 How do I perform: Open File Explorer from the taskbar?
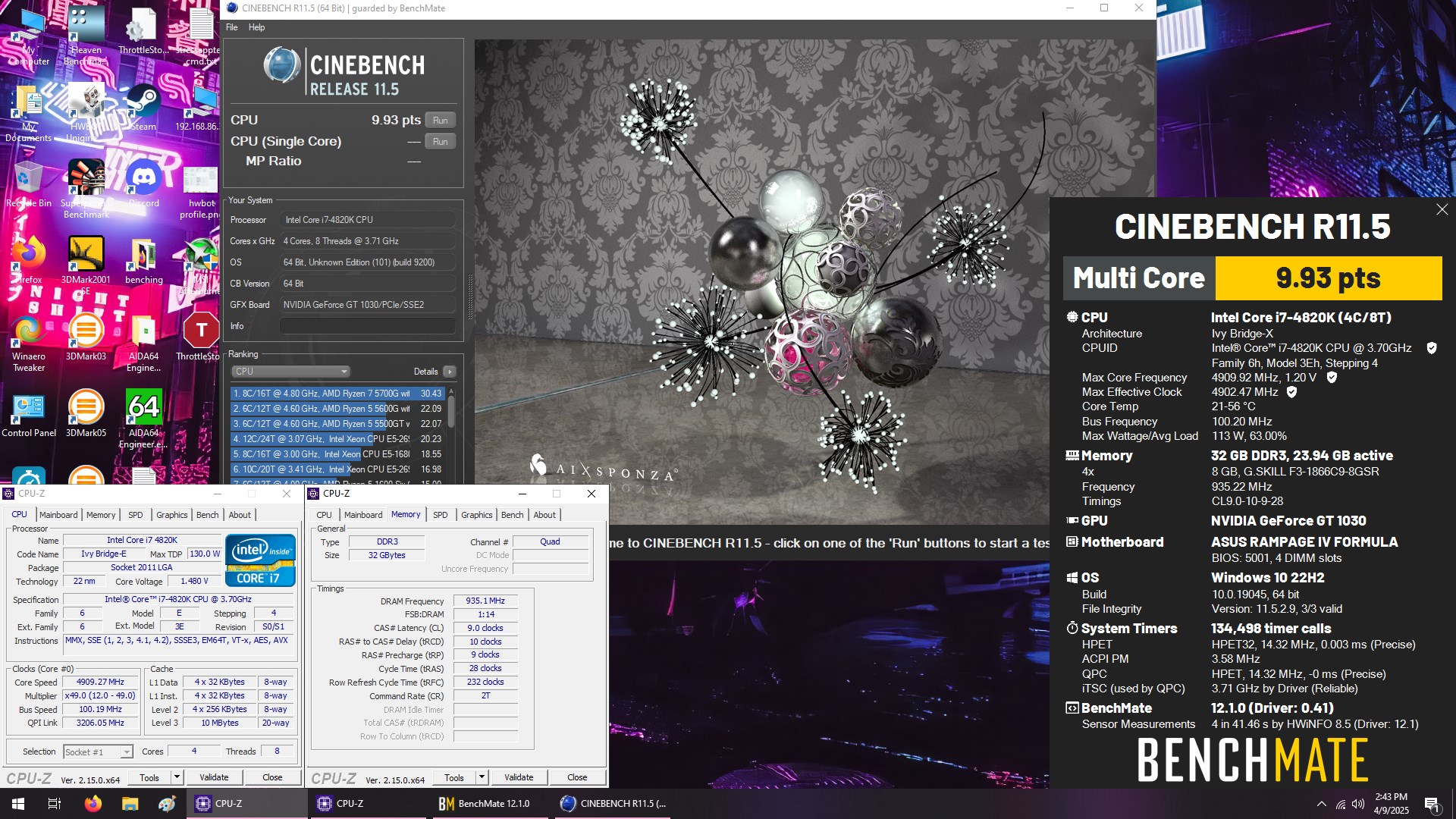pyautogui.click(x=130, y=803)
